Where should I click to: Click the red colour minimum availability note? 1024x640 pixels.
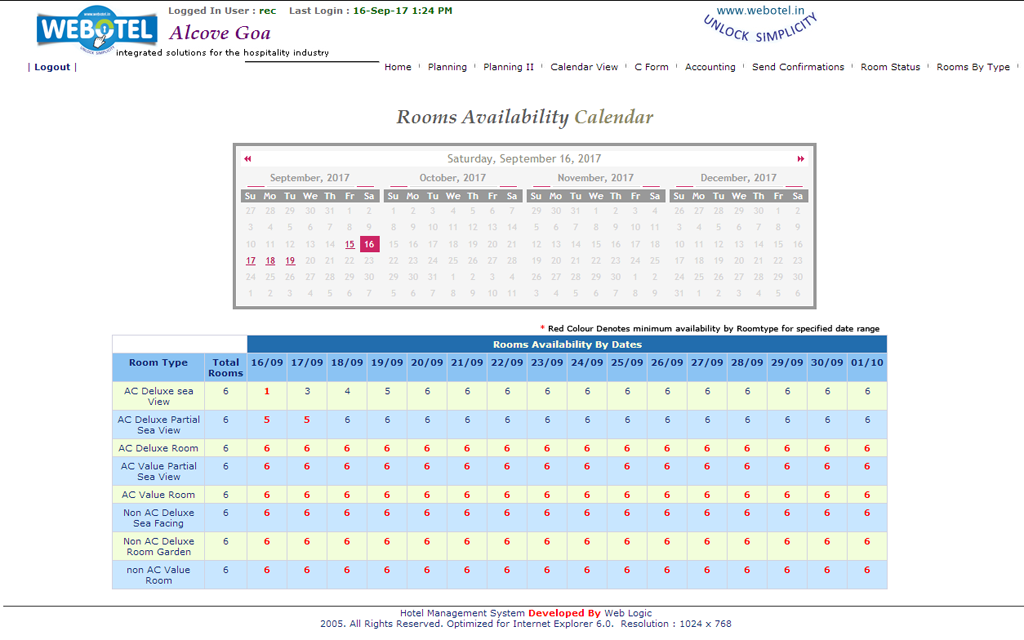coord(710,328)
